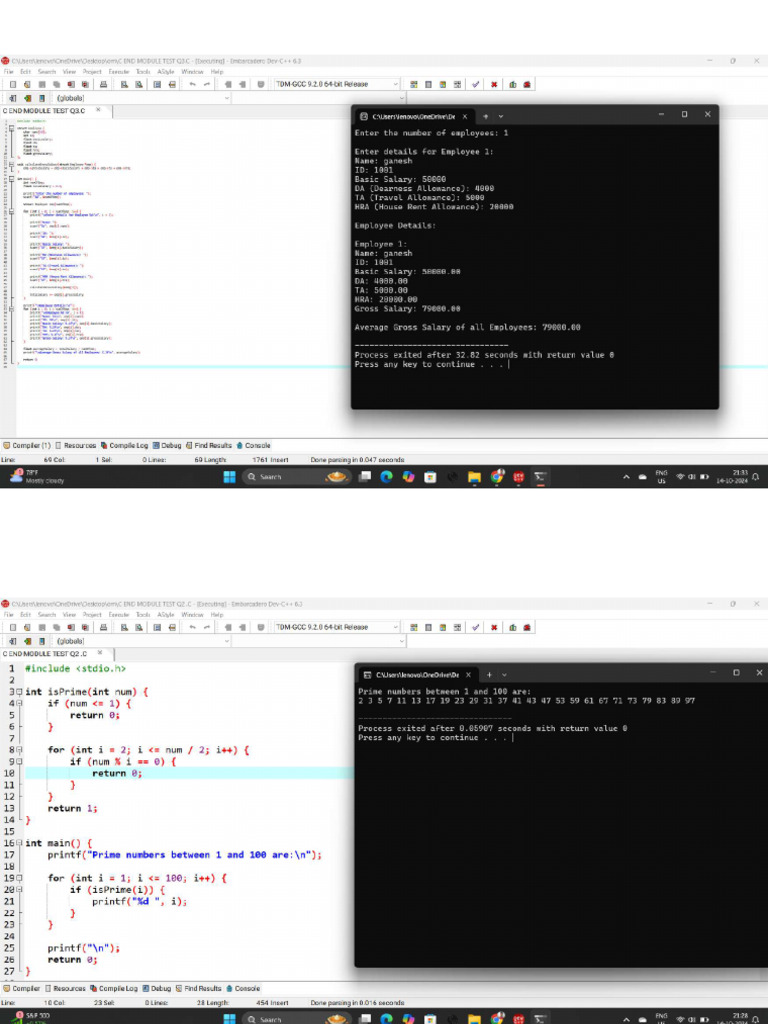Close the Q2.C editor file tab
Viewport: 768px width, 1024px height.
coord(100,653)
